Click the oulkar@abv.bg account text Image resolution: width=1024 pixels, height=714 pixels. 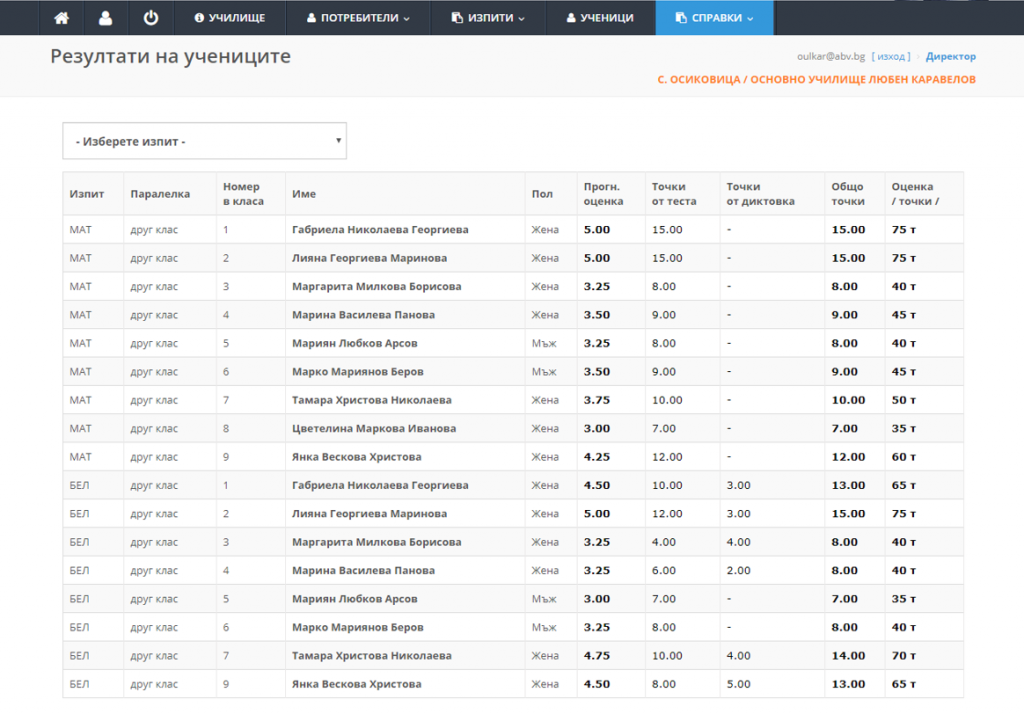(831, 56)
